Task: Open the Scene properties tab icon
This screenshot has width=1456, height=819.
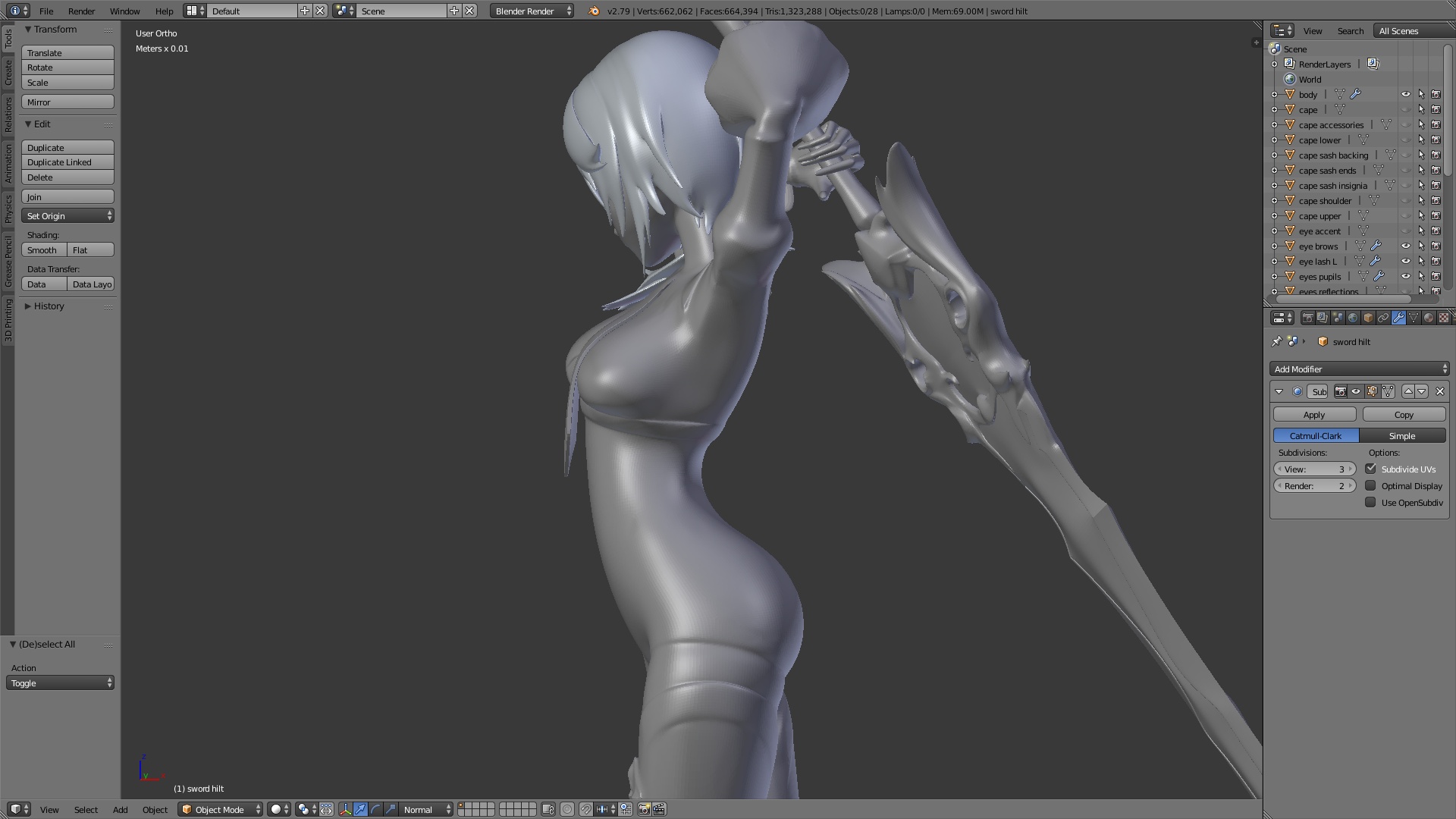Action: (1338, 318)
